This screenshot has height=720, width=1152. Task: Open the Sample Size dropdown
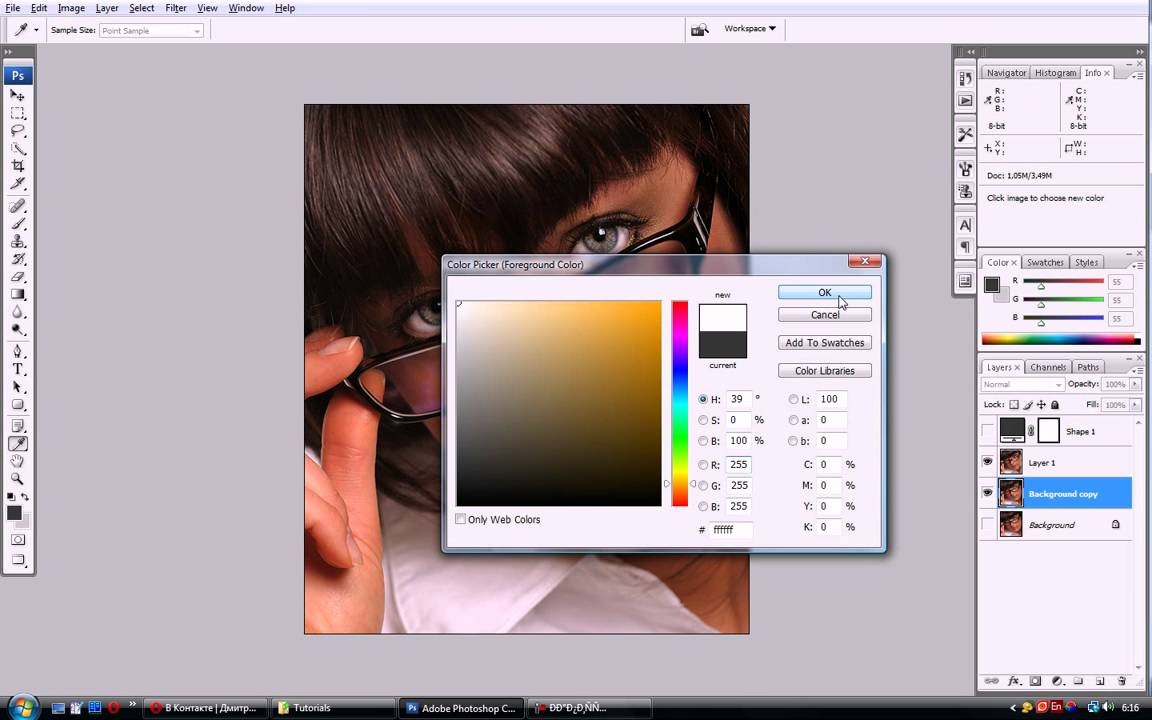pos(151,31)
